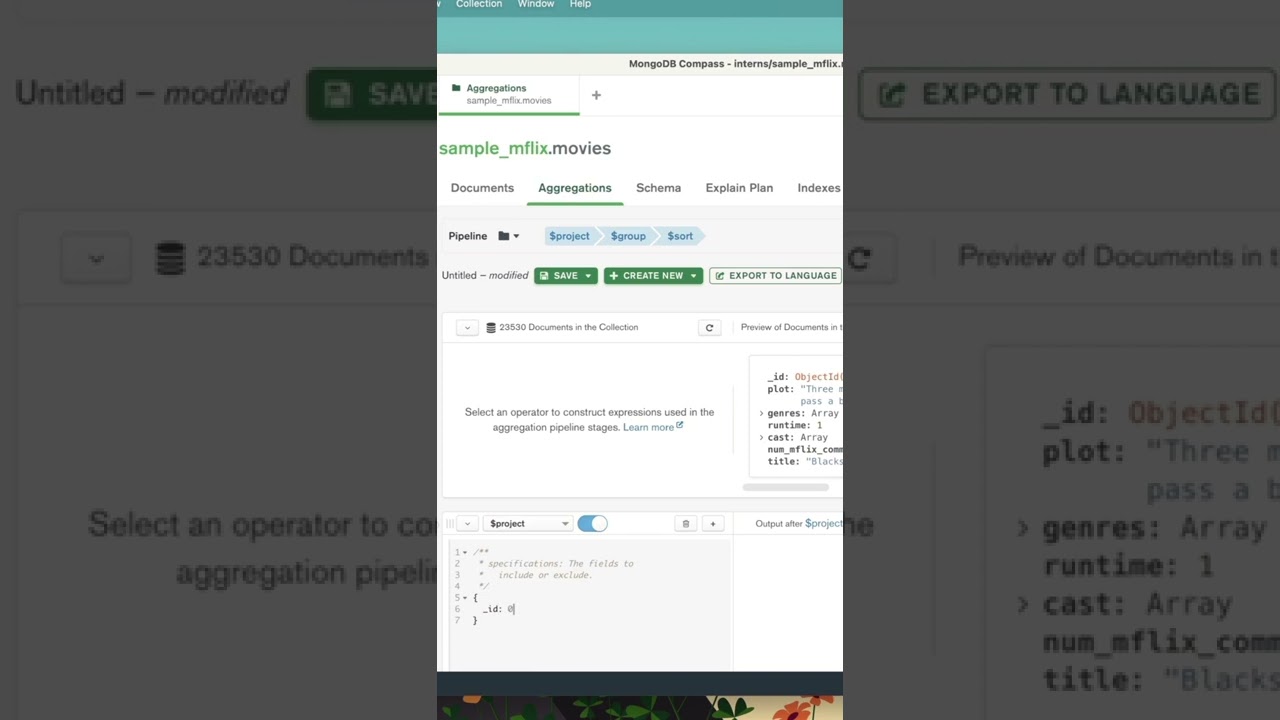Viewport: 1280px width, 720px height.
Task: Collapse the $project stage card
Action: click(x=467, y=524)
